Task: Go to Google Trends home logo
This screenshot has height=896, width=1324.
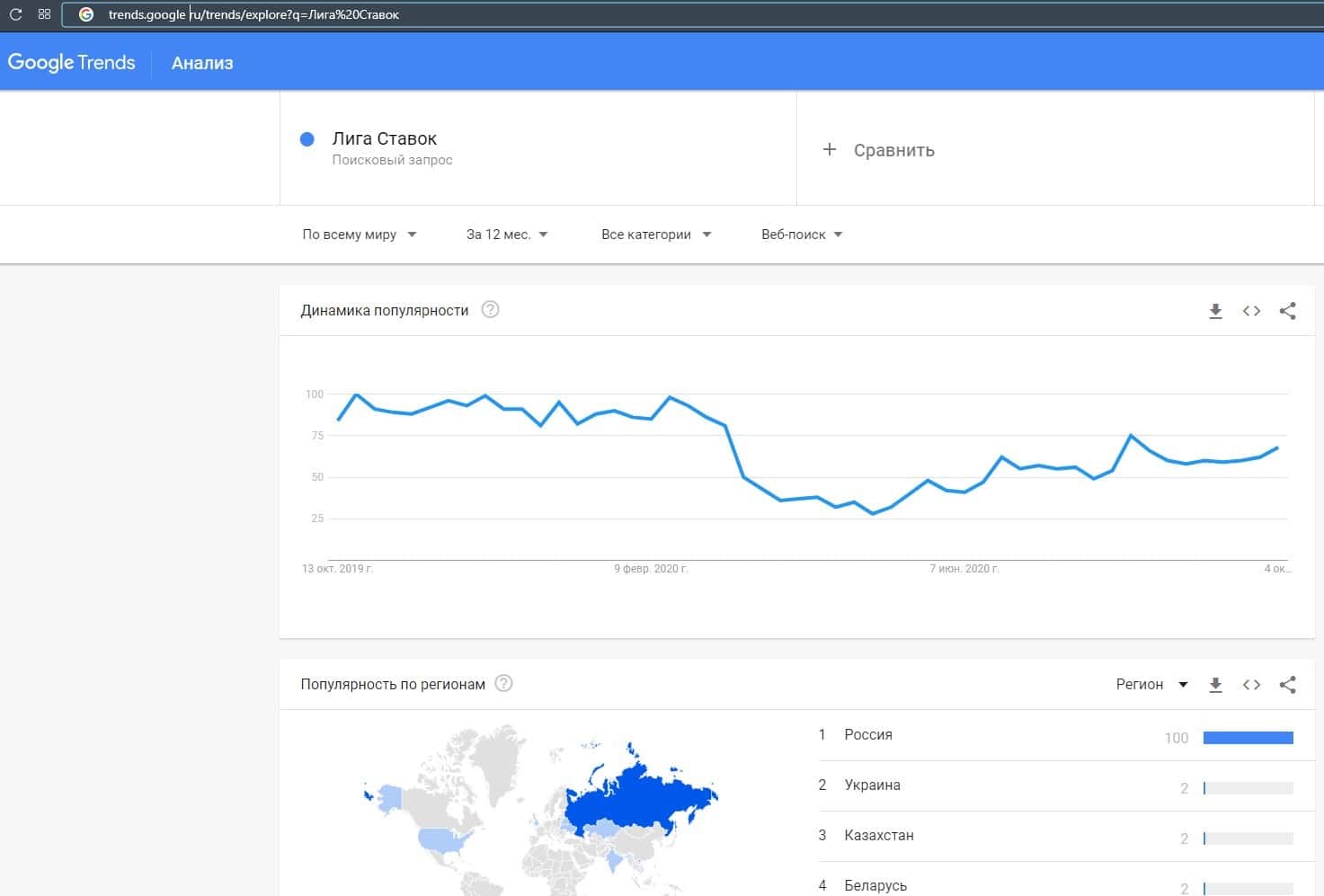Action: click(x=72, y=63)
